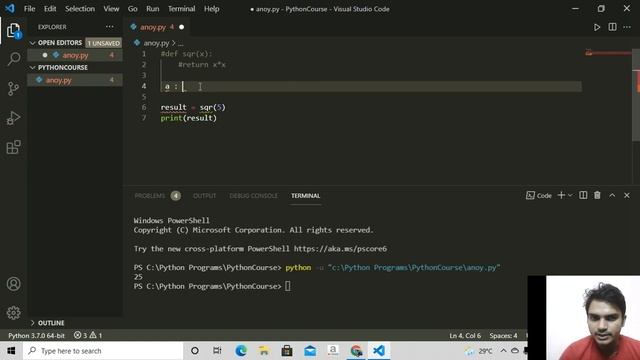
Task: Open Microsoft Store from the taskbar
Action: tap(287, 351)
